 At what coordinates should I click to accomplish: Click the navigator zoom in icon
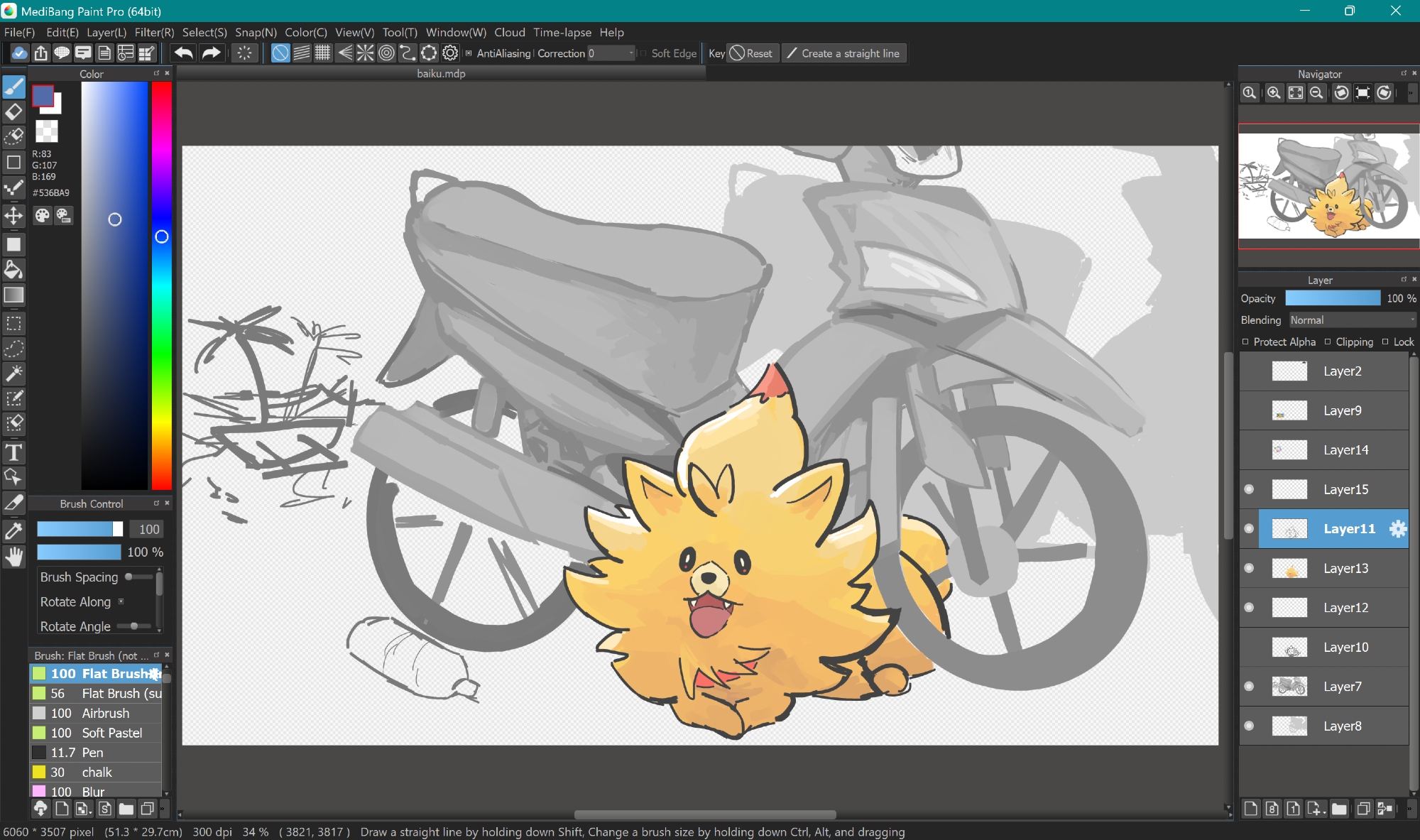1274,93
